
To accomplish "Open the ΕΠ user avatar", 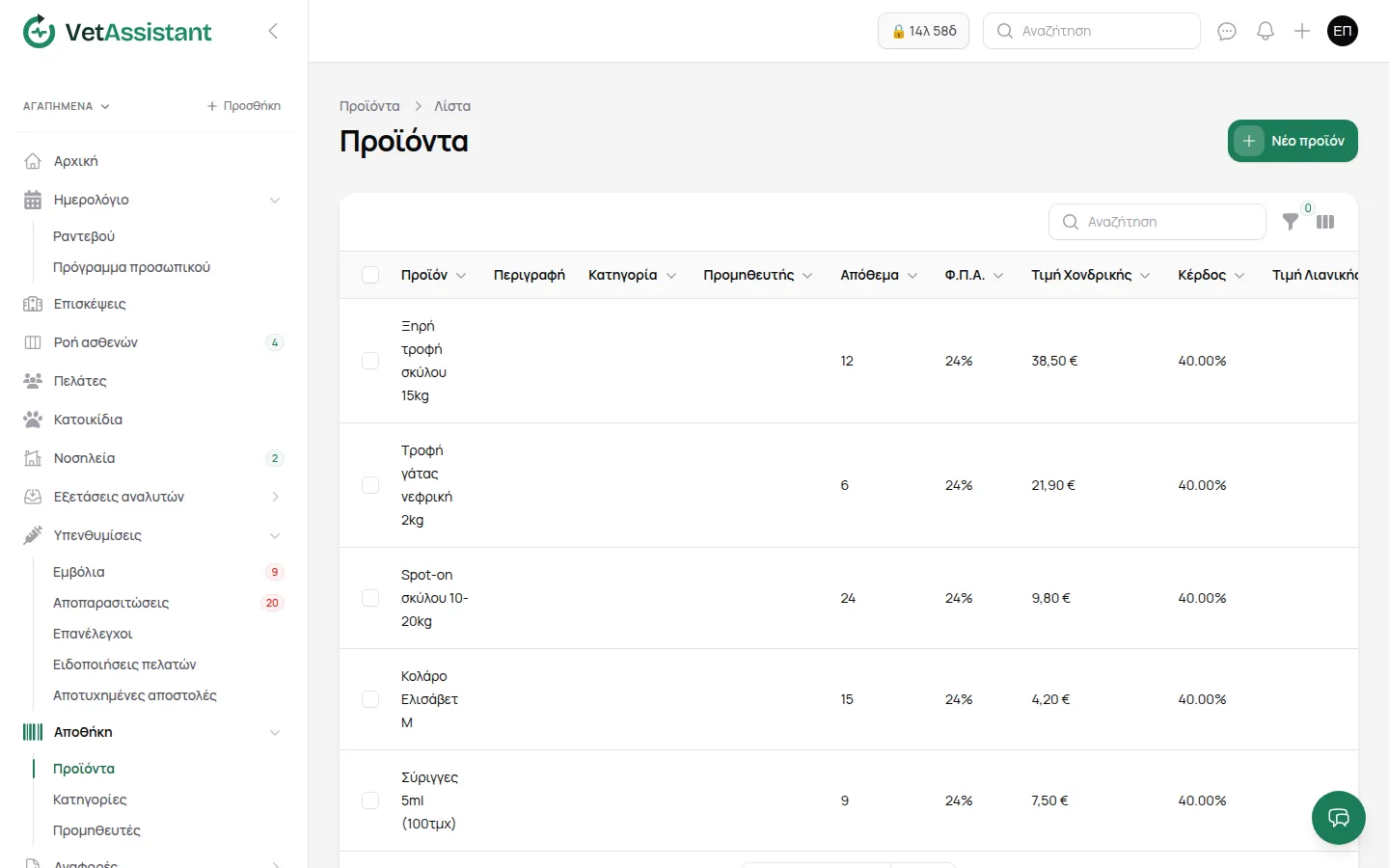I will pyautogui.click(x=1343, y=31).
